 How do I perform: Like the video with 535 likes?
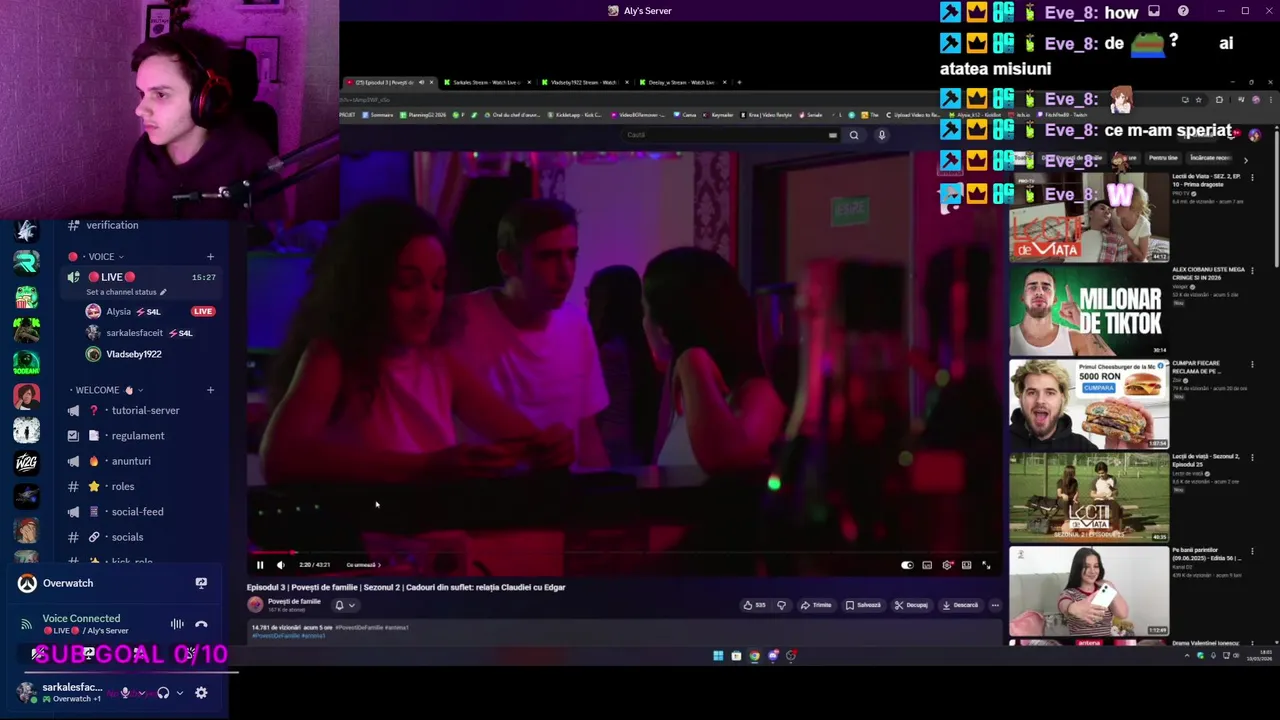[x=754, y=605]
